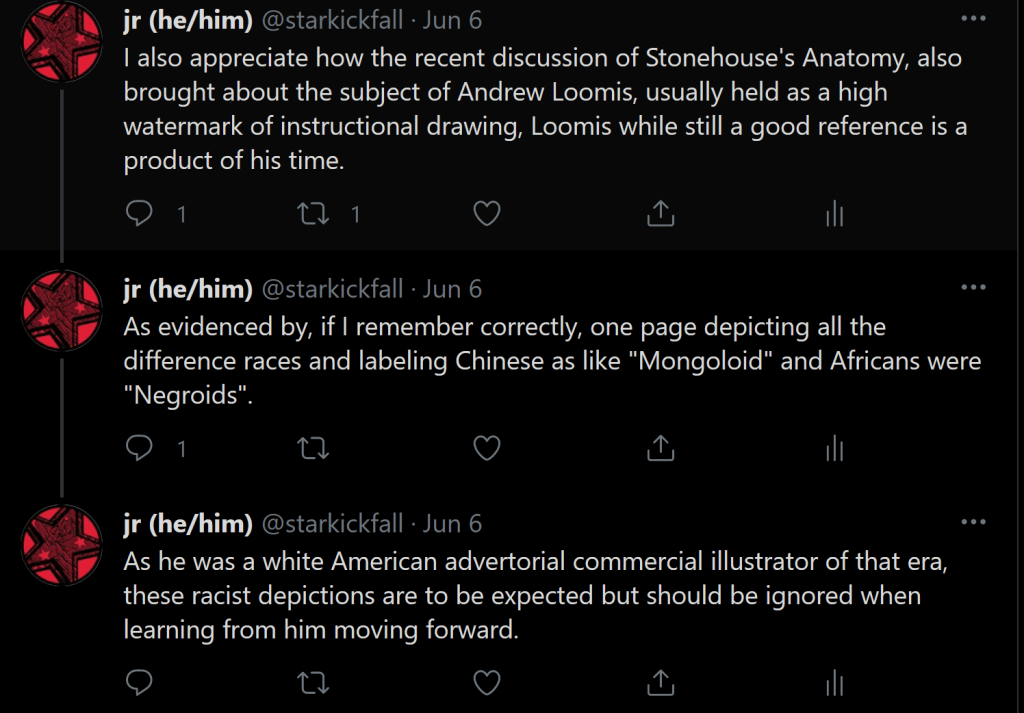View analytics for the "As evidenced by" tweet
This screenshot has width=1024, height=713.
(x=834, y=449)
